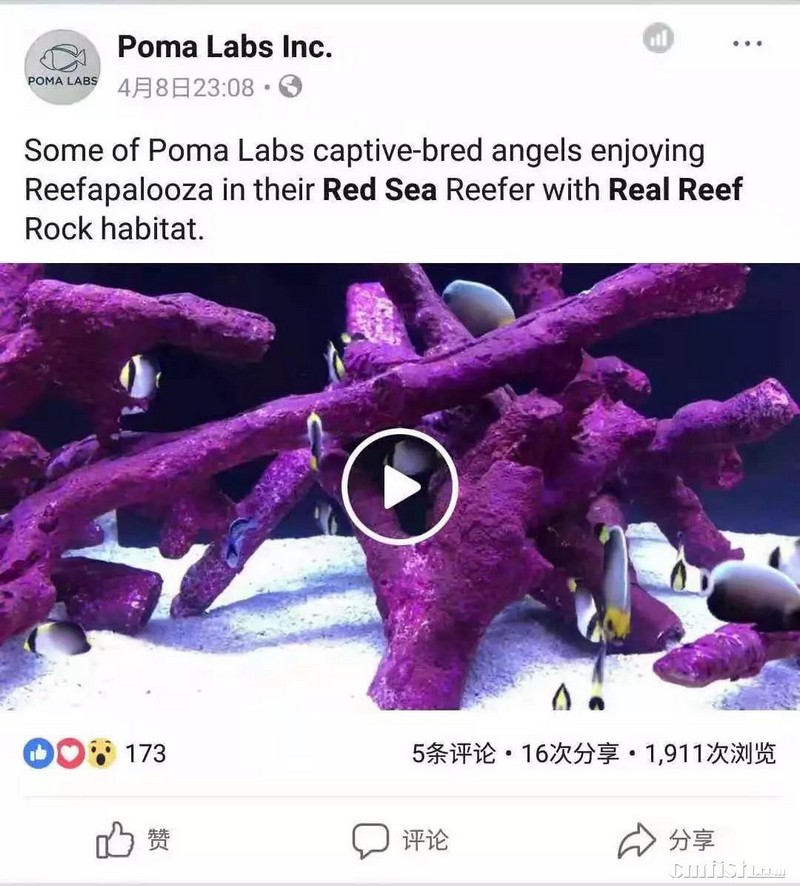Open the 16次分享 shares count
Image resolution: width=800 pixels, height=886 pixels.
(x=570, y=754)
